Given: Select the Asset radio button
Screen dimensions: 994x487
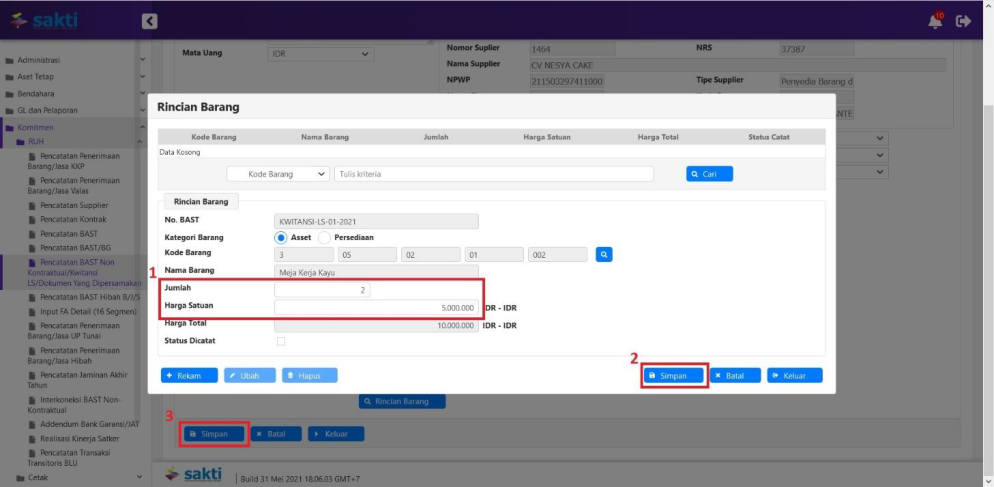Looking at the screenshot, I should click(281, 238).
